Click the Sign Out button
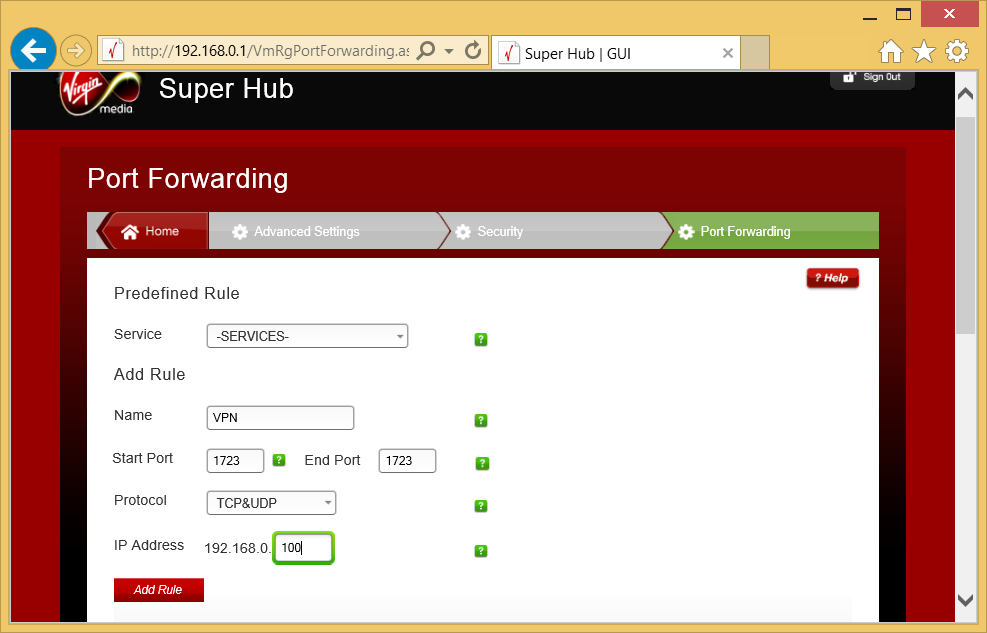The width and height of the screenshot is (987, 633). coord(872,78)
